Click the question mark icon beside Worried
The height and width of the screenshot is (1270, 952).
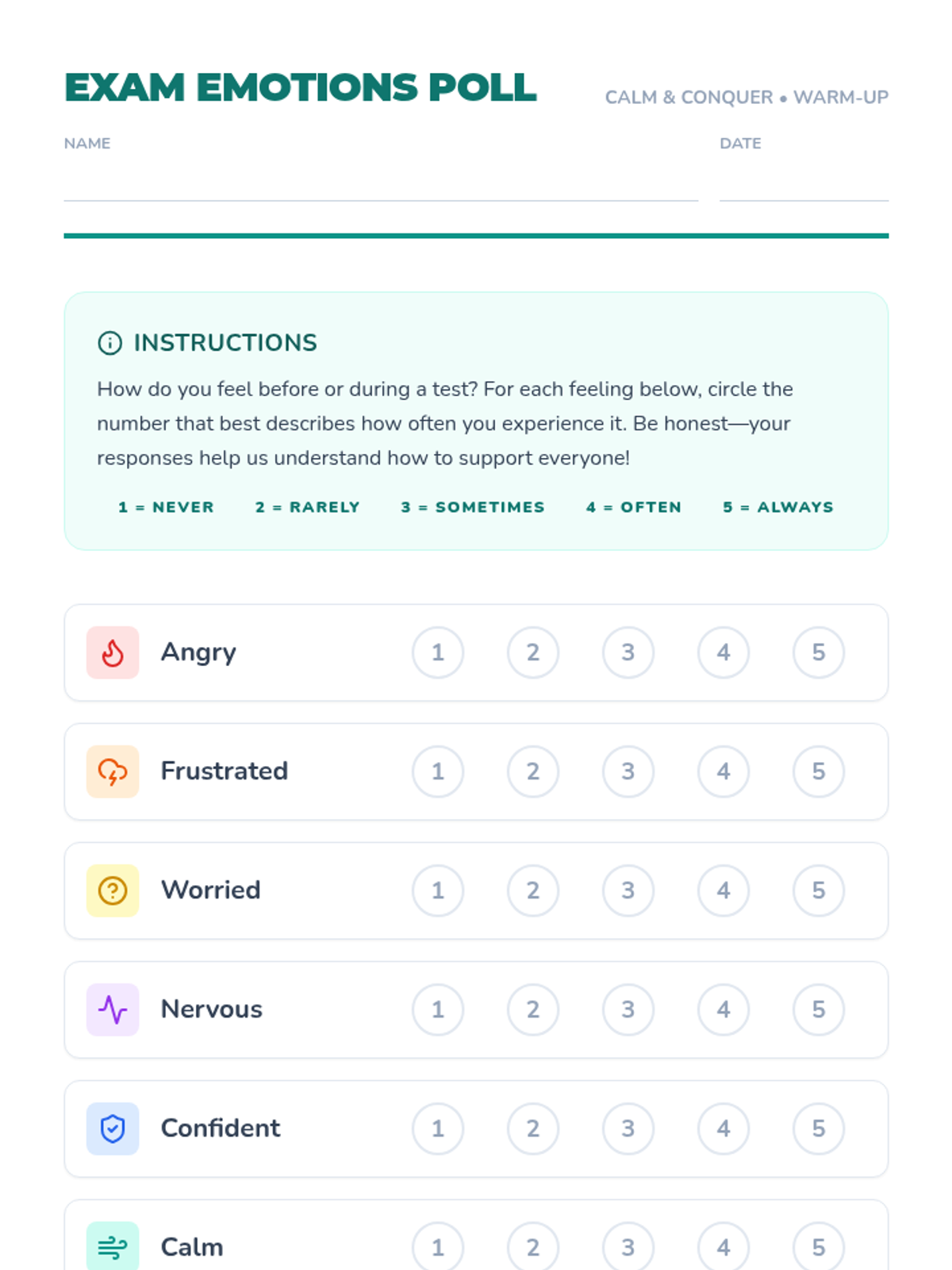pos(113,891)
